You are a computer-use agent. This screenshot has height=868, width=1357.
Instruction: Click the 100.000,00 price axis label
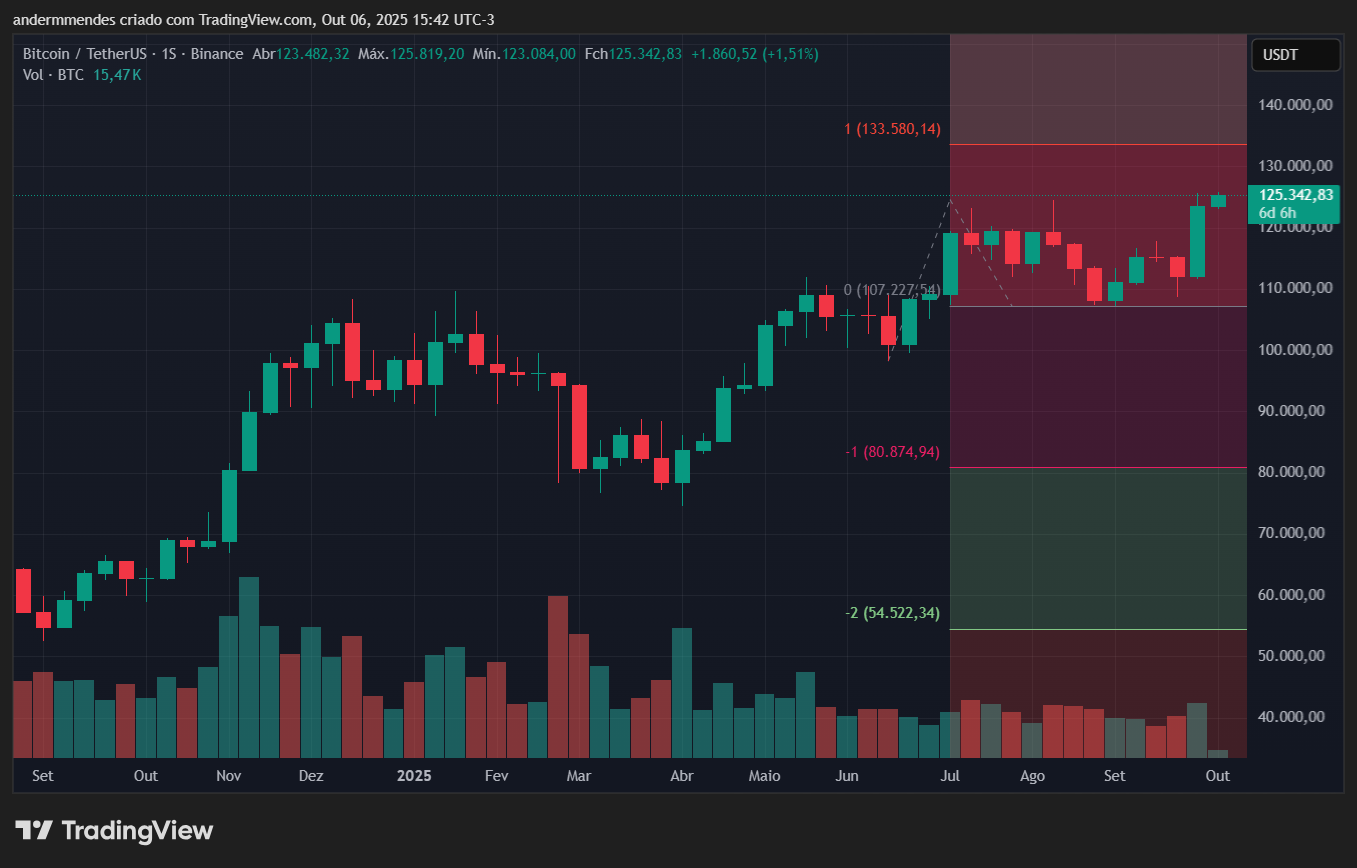[1296, 349]
